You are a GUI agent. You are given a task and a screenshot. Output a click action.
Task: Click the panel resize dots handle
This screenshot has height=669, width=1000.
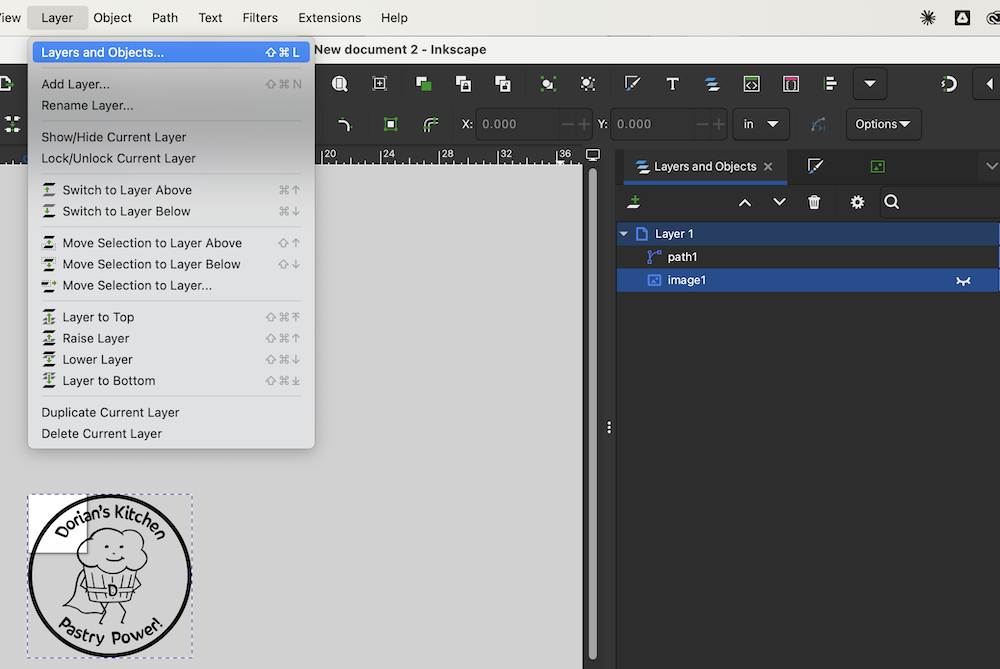[609, 427]
